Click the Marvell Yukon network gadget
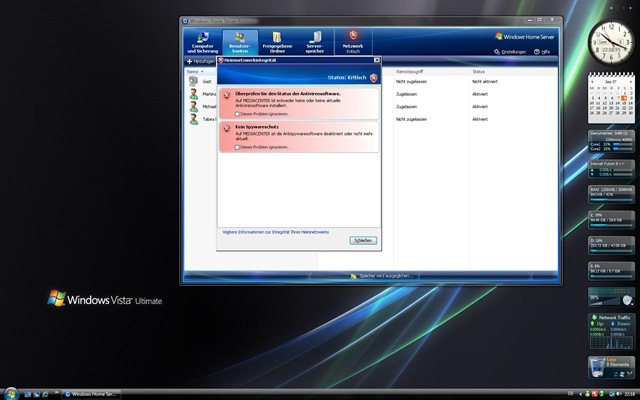640x400 pixels. coord(611,169)
